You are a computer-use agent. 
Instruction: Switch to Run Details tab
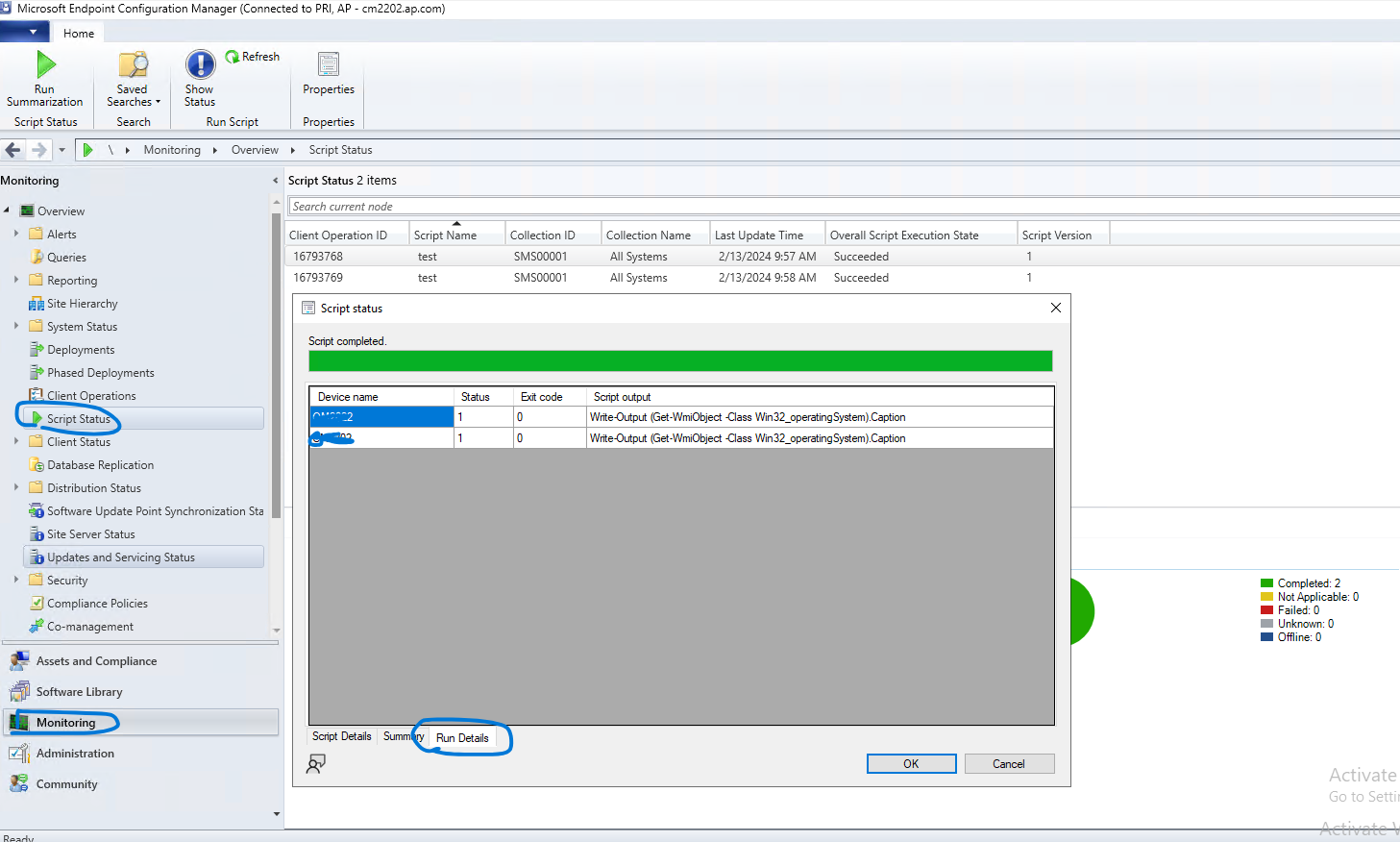[x=462, y=738]
